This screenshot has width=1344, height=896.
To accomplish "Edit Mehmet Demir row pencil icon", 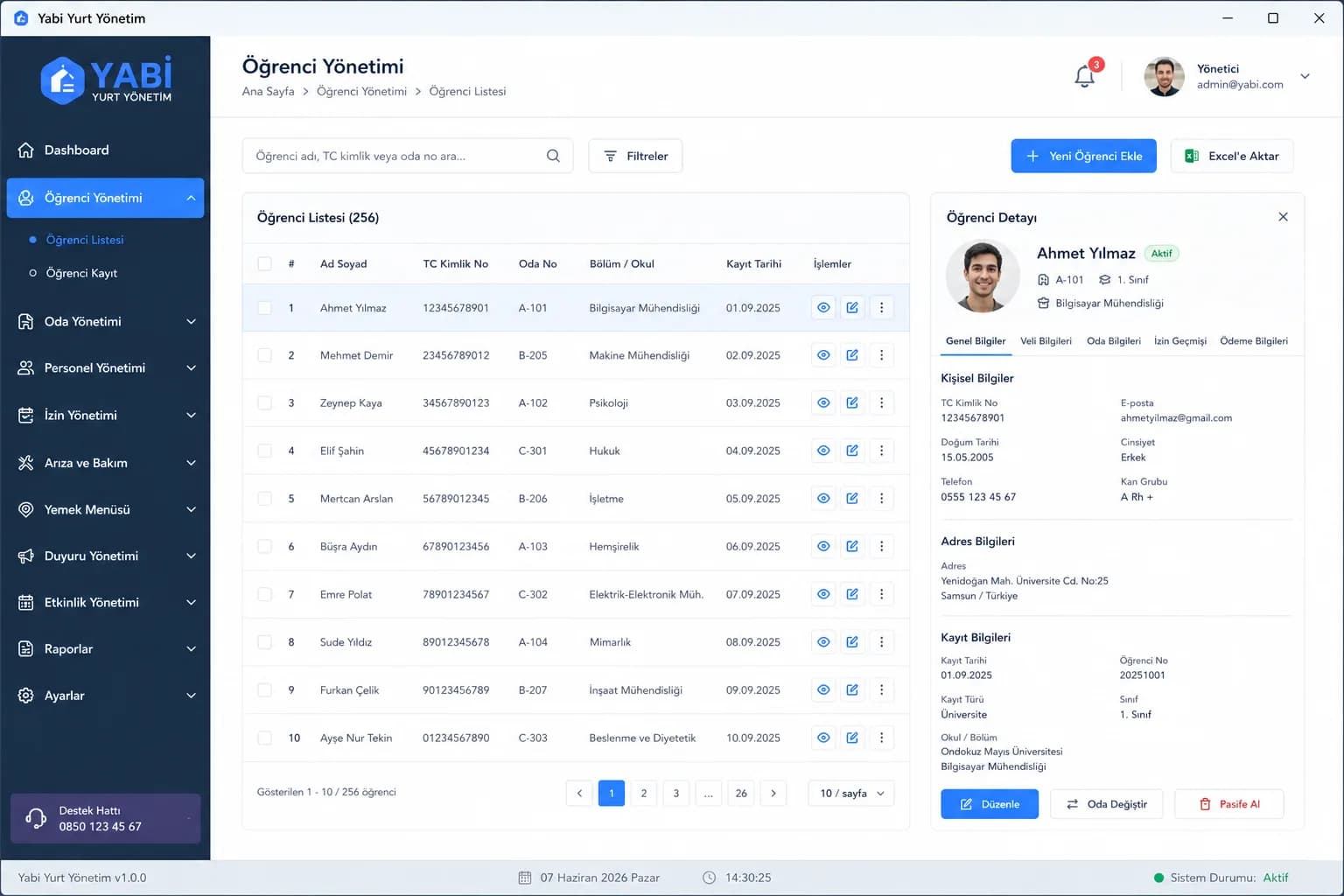I will point(852,355).
